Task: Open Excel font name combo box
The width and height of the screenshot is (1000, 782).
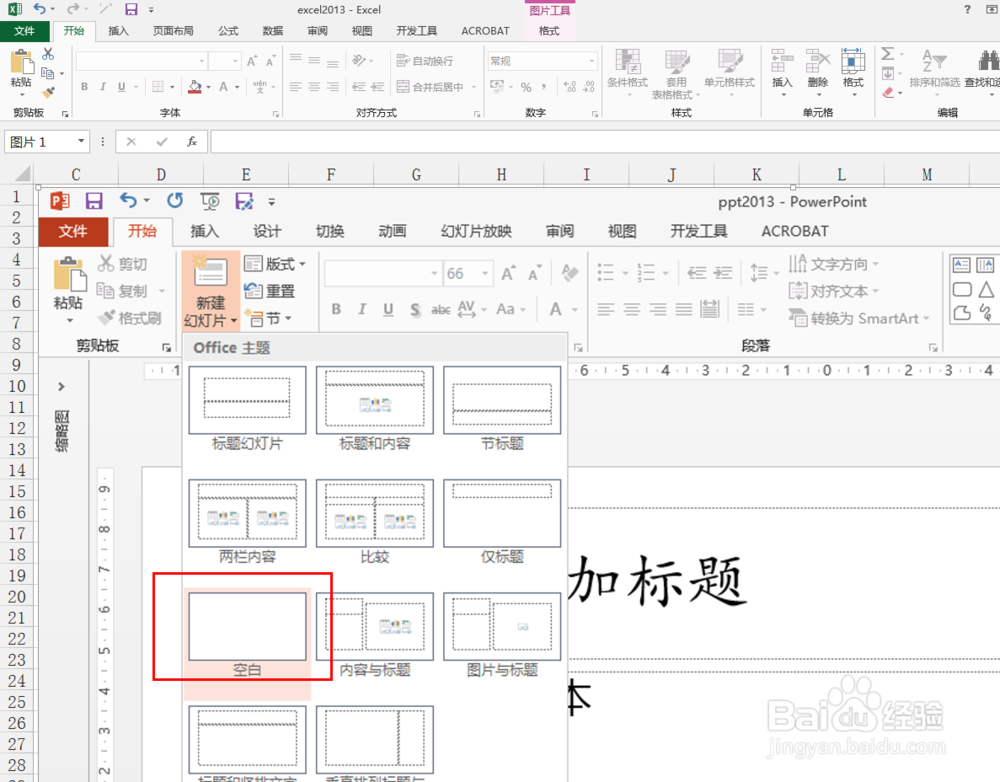Action: pyautogui.click(x=142, y=61)
